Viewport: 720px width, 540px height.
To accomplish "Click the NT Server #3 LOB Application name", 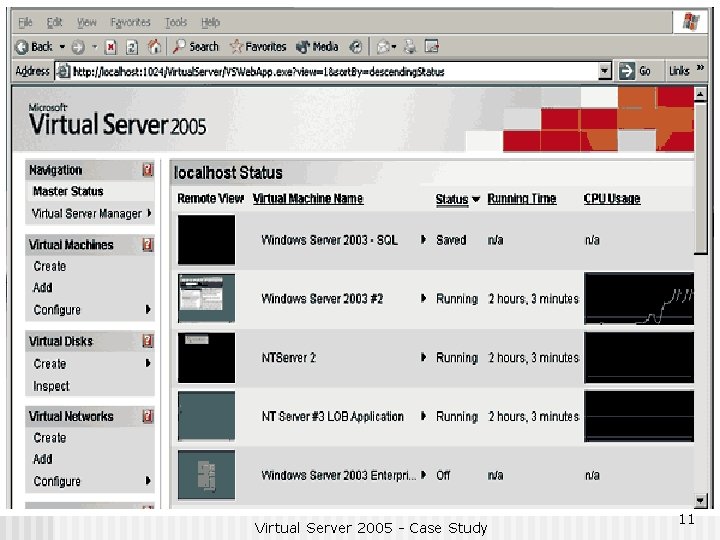I will [x=332, y=416].
